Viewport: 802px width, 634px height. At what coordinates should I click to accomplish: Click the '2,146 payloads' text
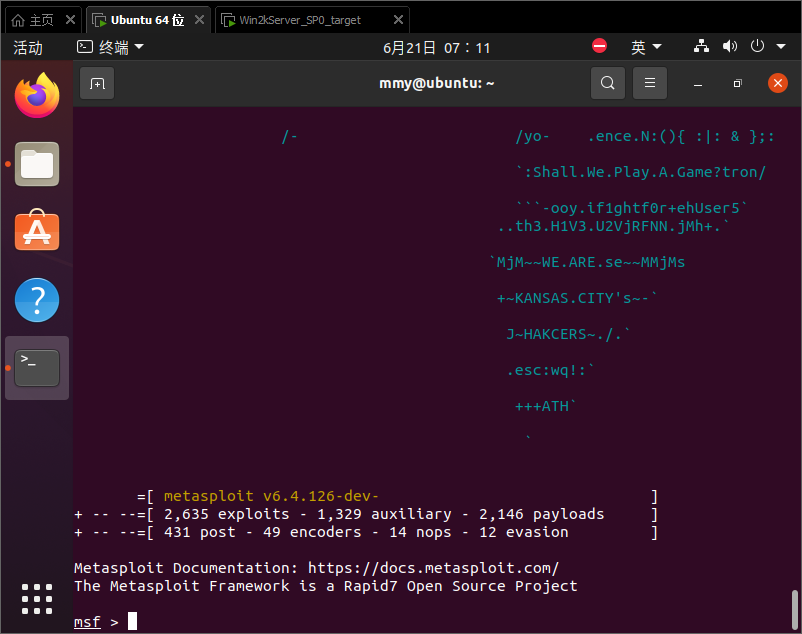point(542,514)
